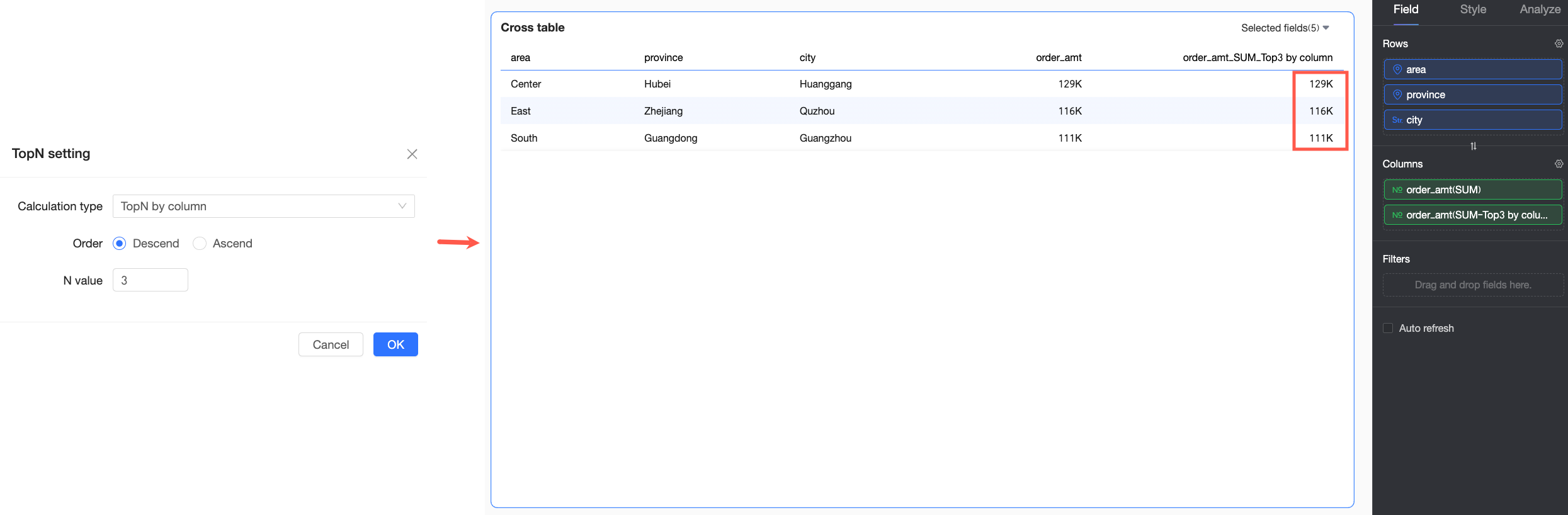Image resolution: width=1568 pixels, height=515 pixels.
Task: Click the Zhejiang cell
Action: pos(663,111)
